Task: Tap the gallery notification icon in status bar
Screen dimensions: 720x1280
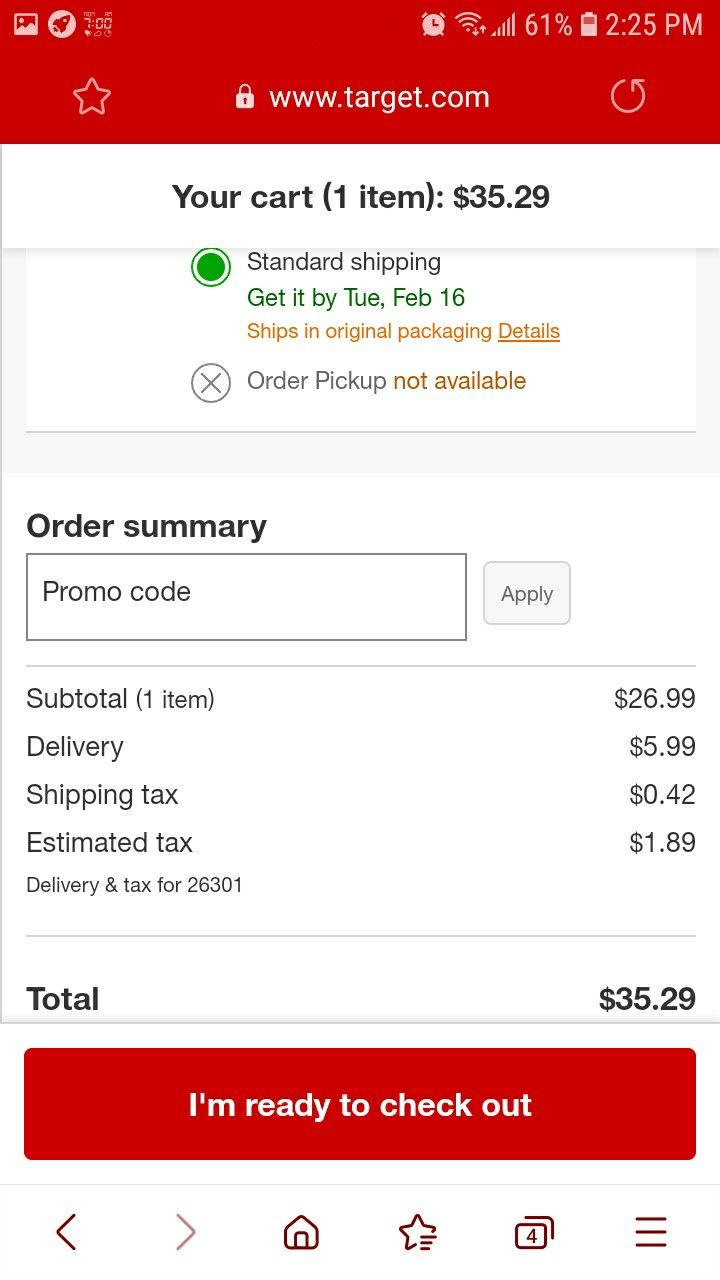Action: (26, 24)
